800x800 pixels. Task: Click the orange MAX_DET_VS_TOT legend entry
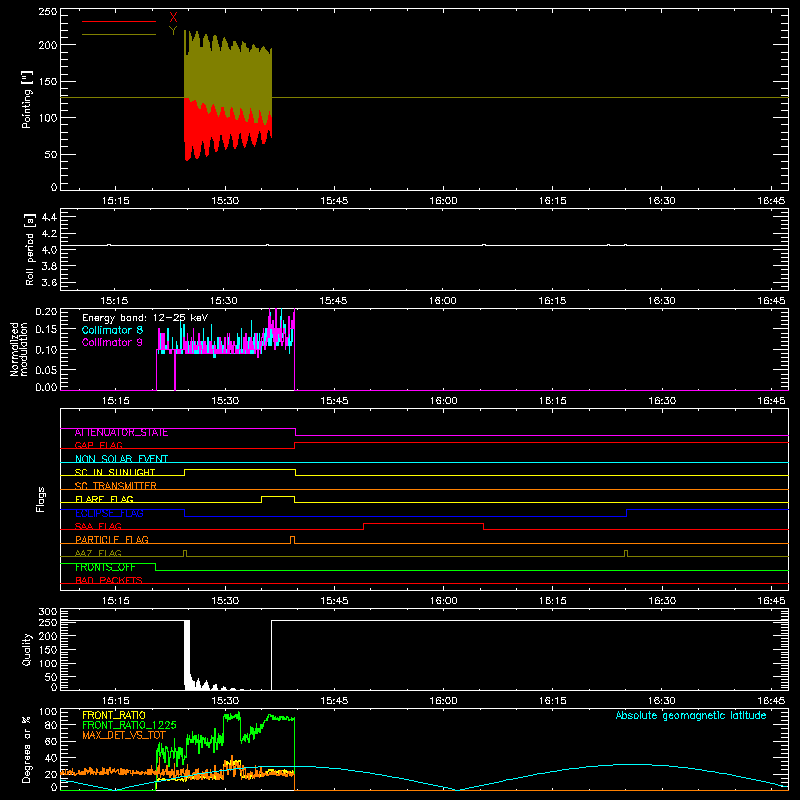pos(124,735)
